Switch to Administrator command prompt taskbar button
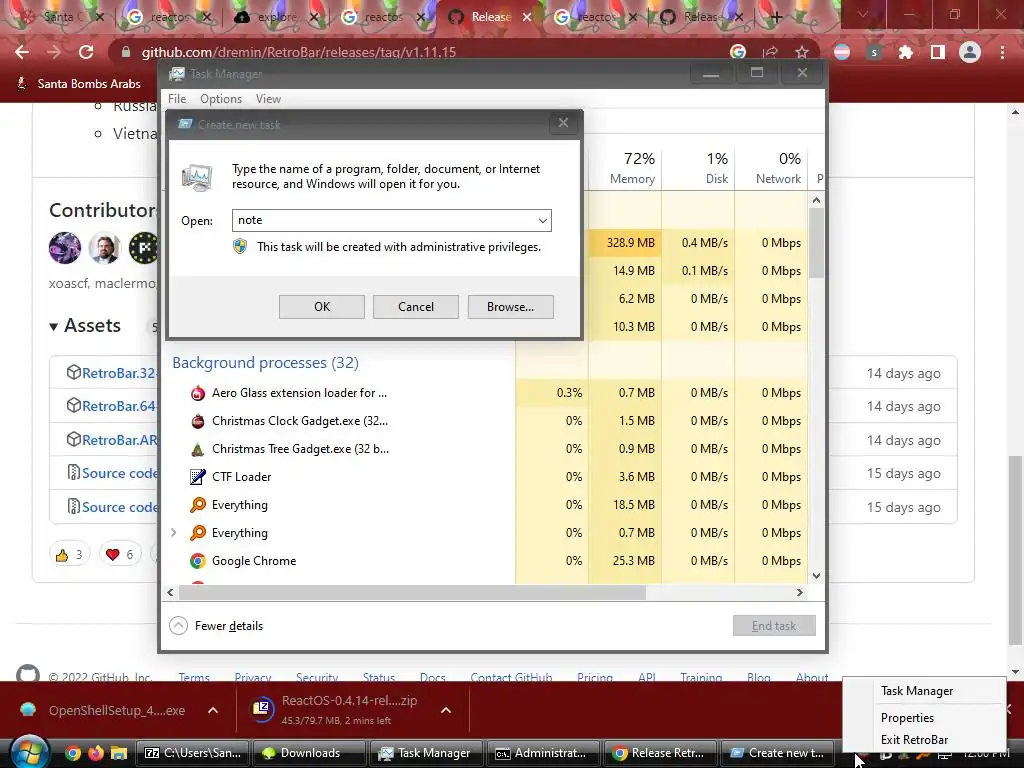The height and width of the screenshot is (768, 1024). click(541, 753)
